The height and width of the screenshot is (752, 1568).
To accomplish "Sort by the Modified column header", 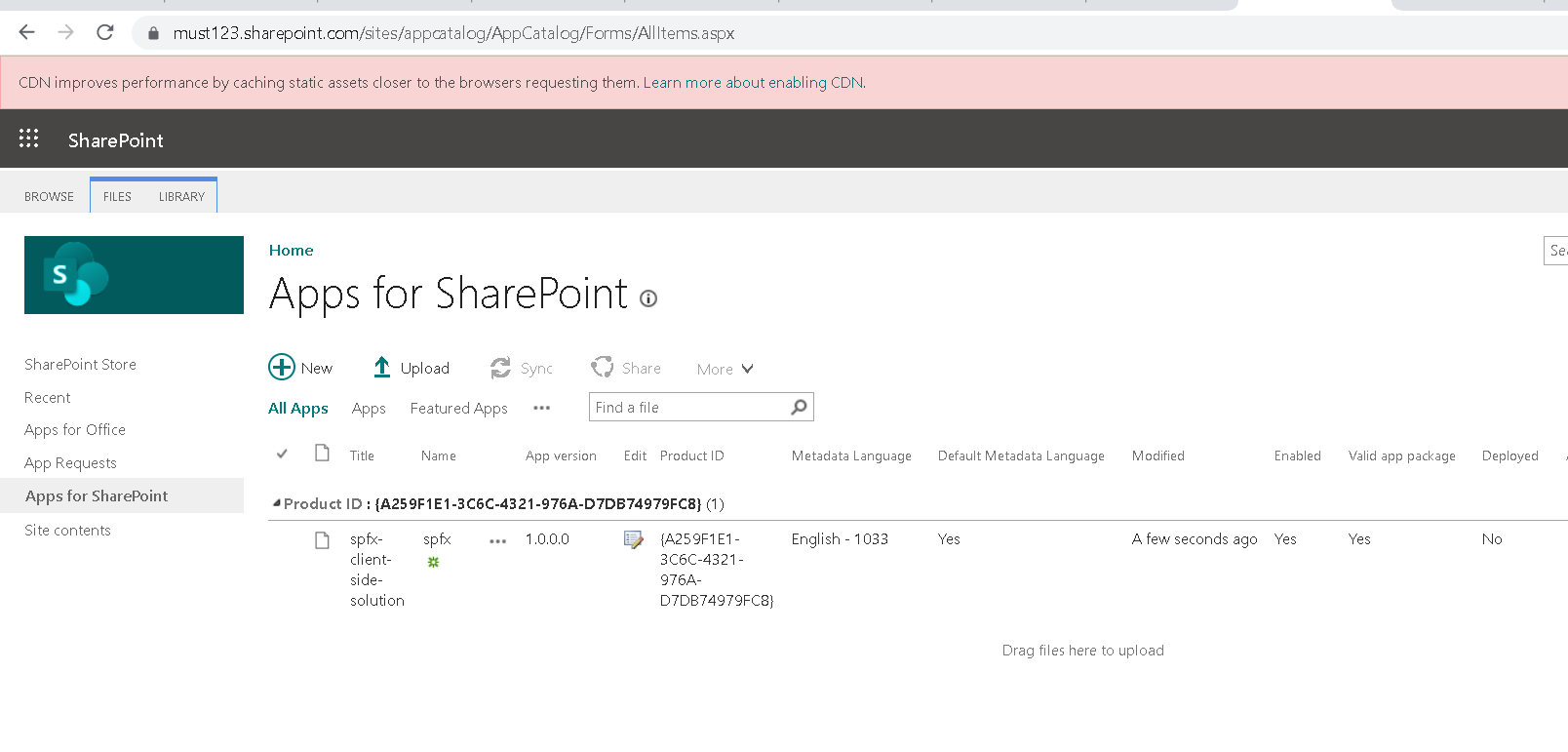I will click(1157, 455).
